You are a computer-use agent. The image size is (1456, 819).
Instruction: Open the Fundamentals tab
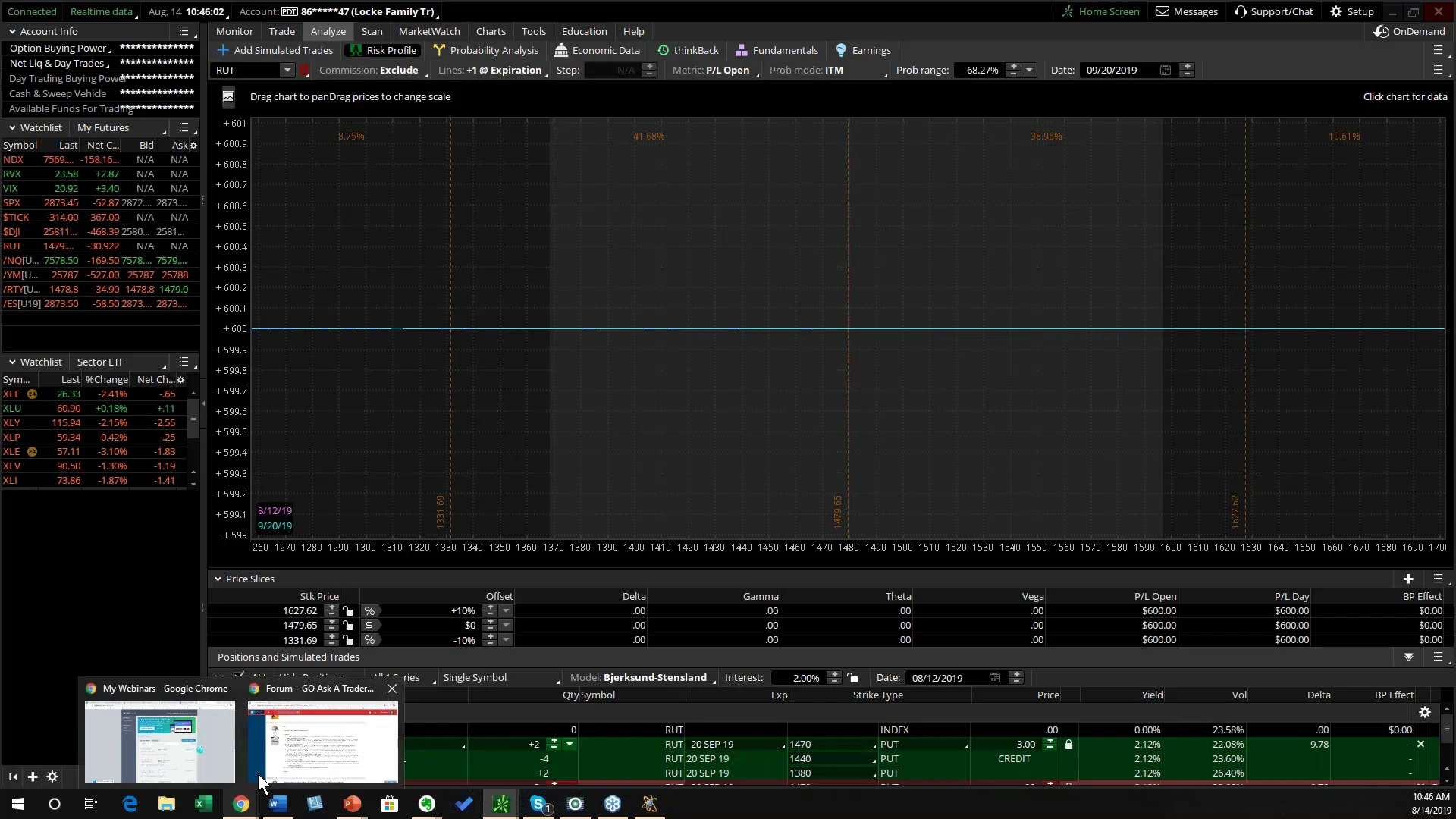coord(777,50)
